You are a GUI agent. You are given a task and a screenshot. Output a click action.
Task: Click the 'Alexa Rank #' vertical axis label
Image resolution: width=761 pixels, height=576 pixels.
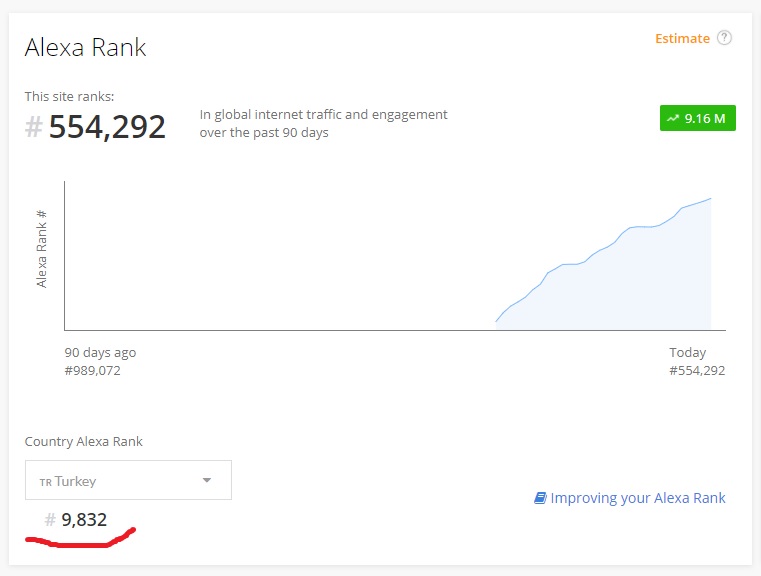point(42,248)
